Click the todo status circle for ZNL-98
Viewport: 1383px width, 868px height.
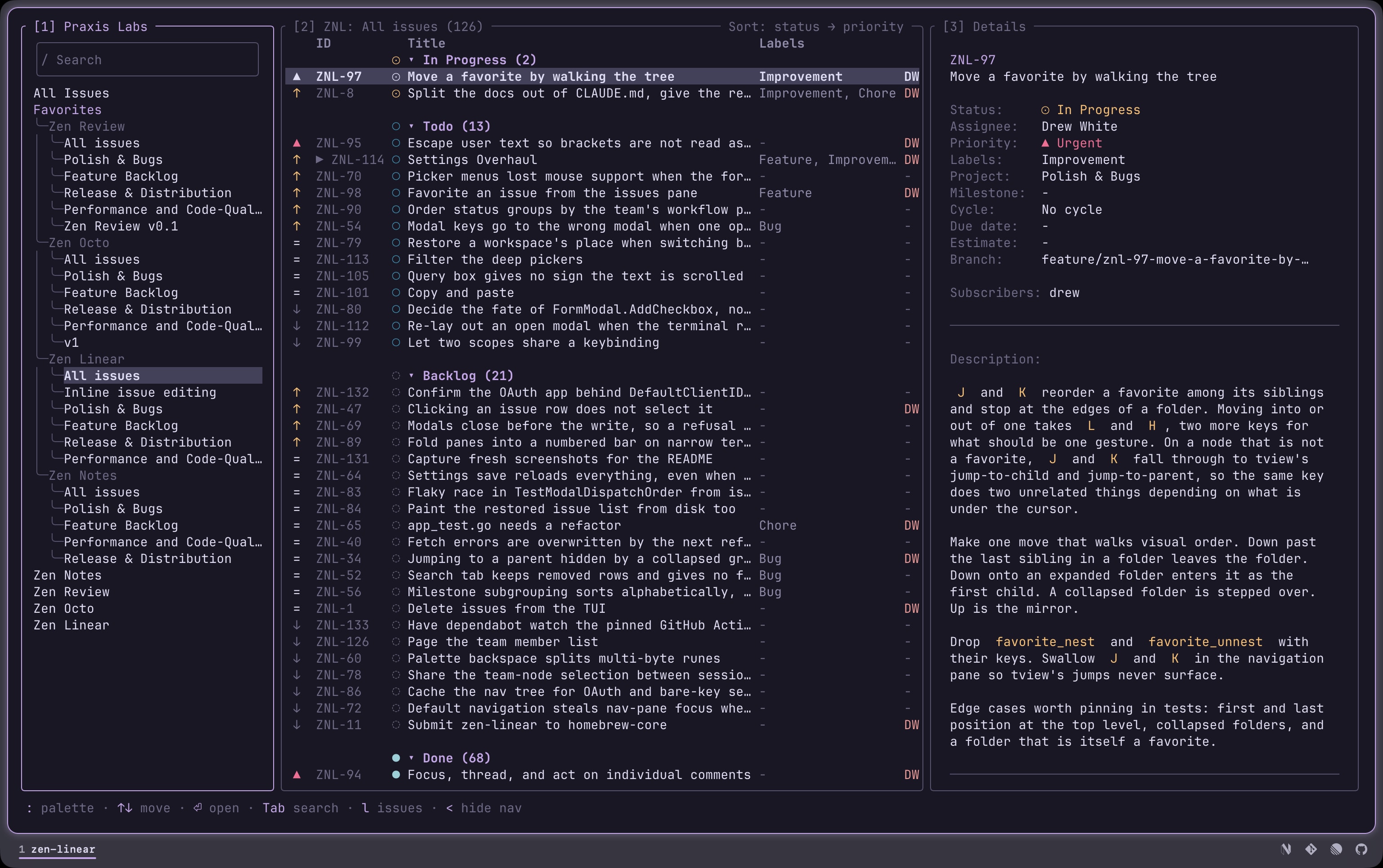(395, 193)
